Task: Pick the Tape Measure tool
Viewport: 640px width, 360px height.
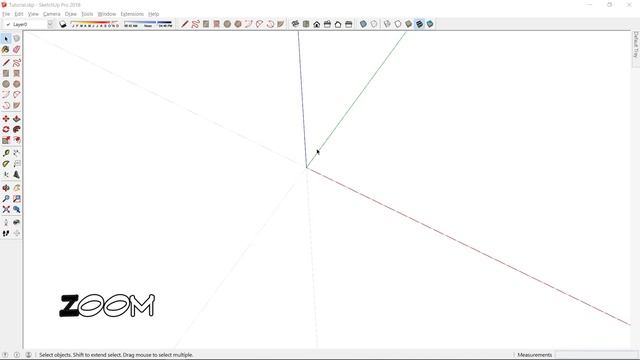Action: tap(6, 153)
